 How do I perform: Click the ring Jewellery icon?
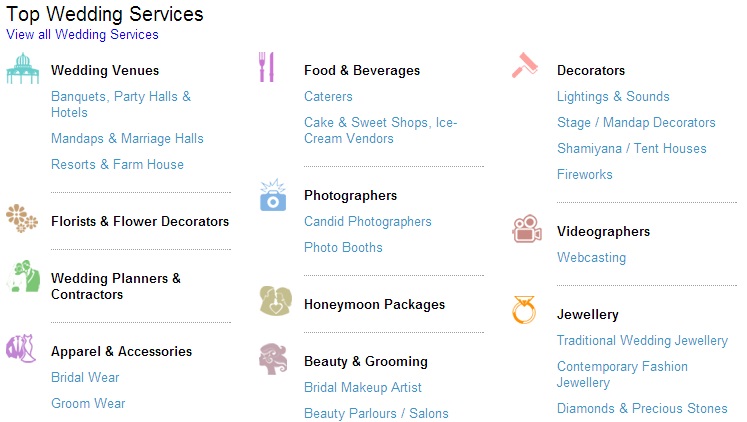[524, 310]
